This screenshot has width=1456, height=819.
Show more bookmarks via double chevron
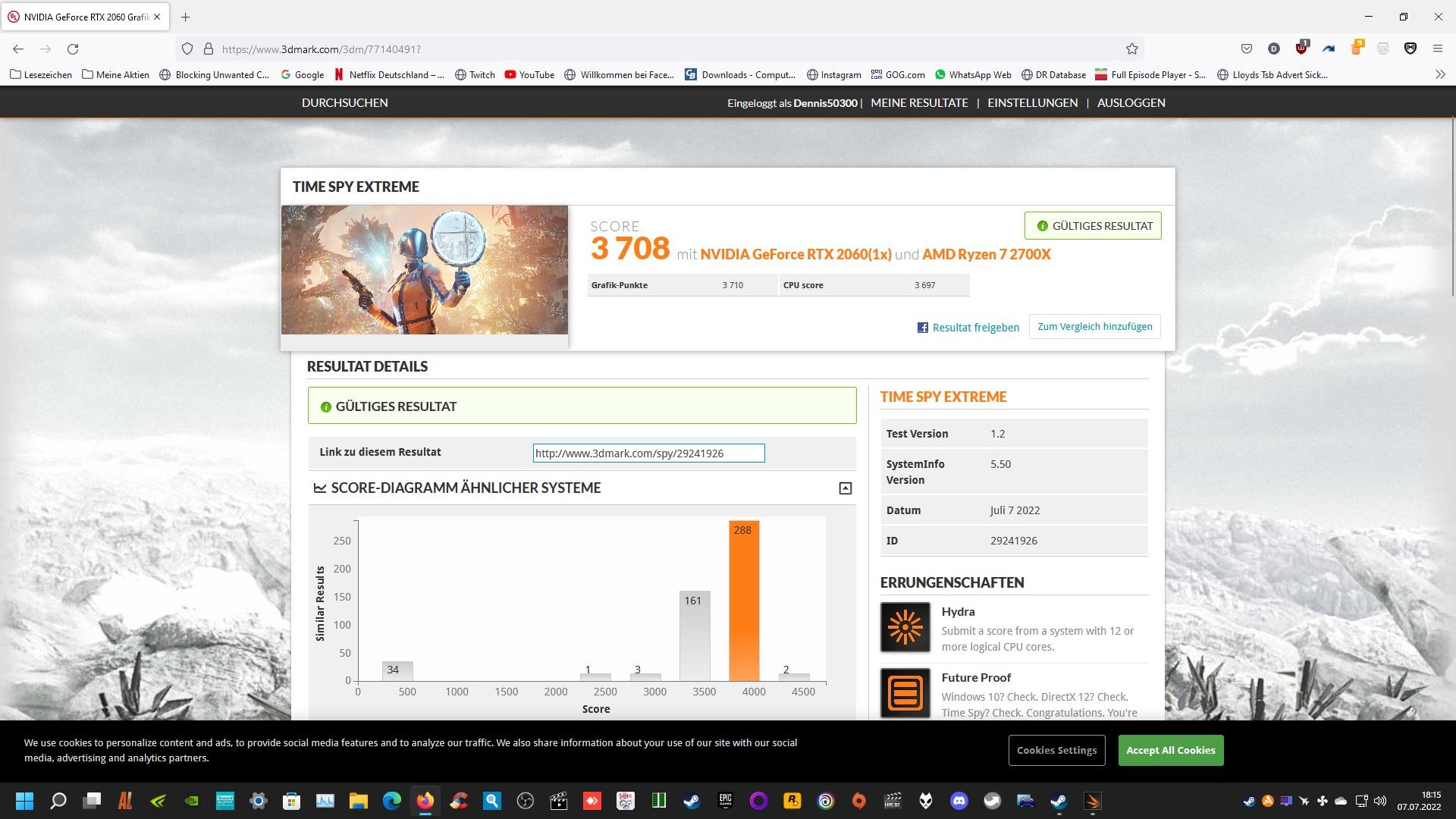(1440, 74)
